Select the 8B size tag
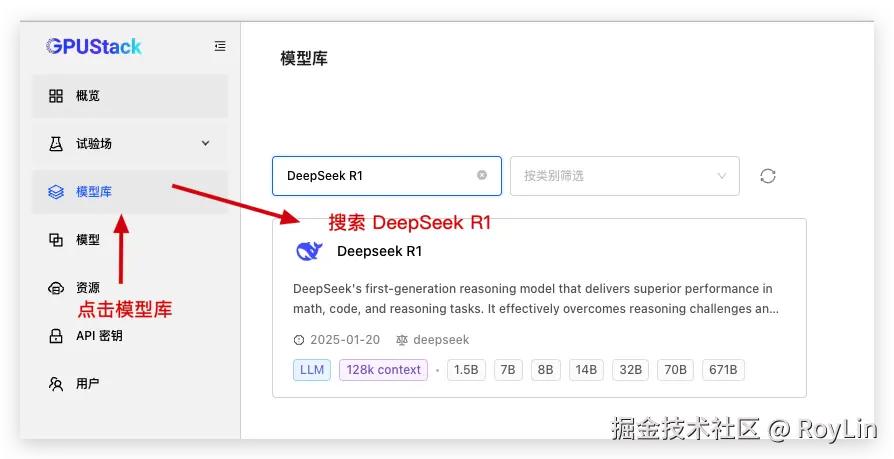 point(546,369)
